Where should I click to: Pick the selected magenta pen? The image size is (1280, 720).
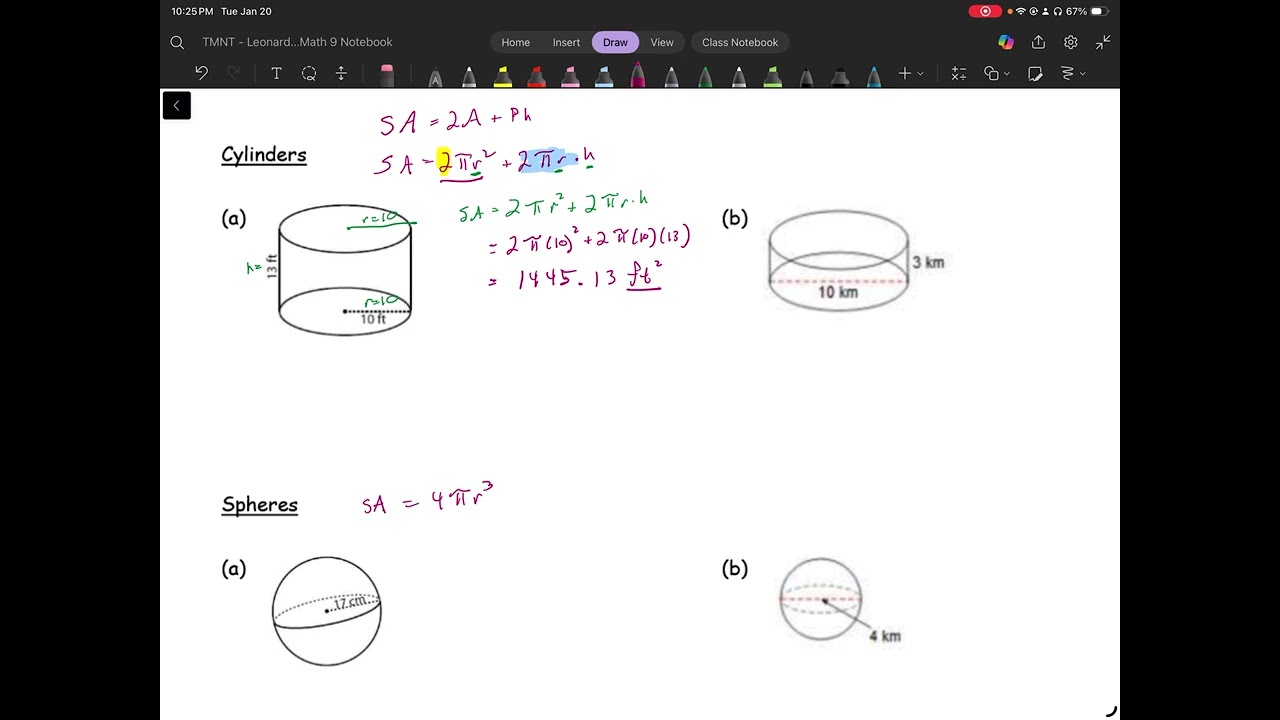[x=637, y=74]
